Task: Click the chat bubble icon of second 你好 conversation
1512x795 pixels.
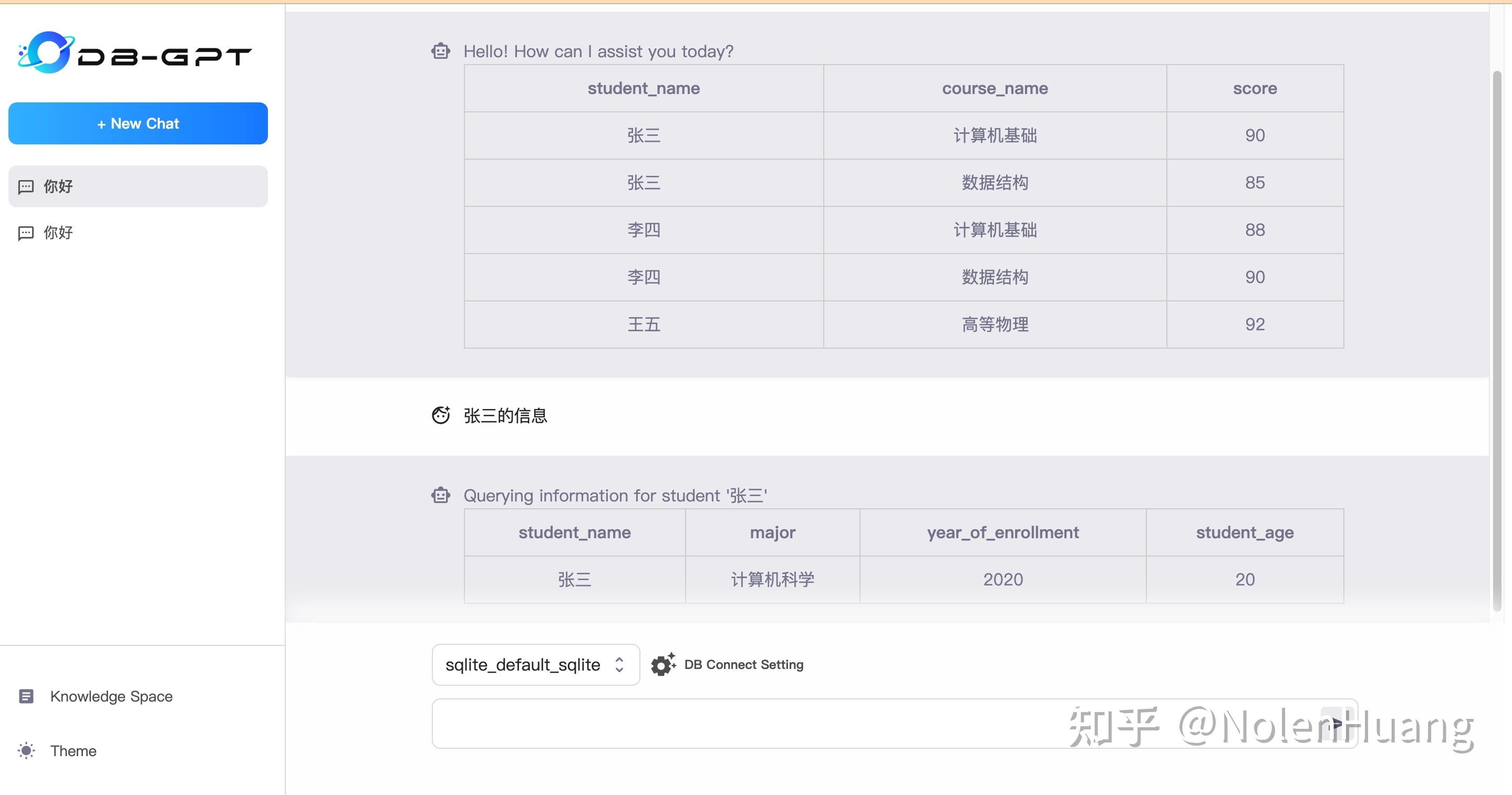Action: [25, 232]
